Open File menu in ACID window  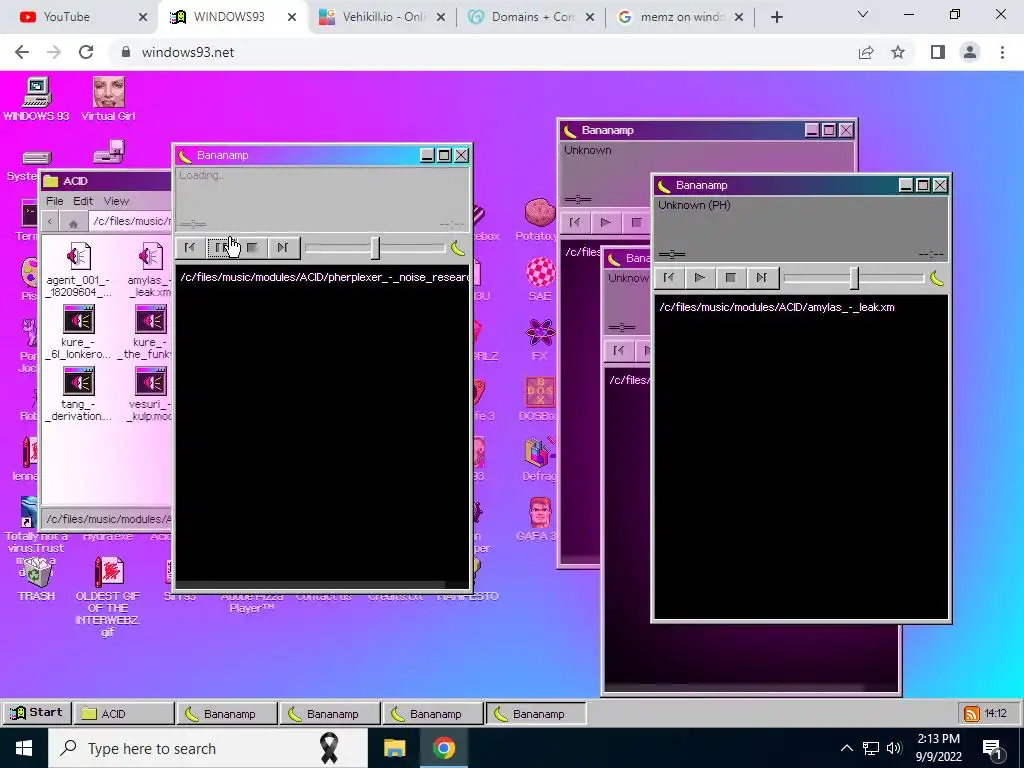pyautogui.click(x=54, y=201)
